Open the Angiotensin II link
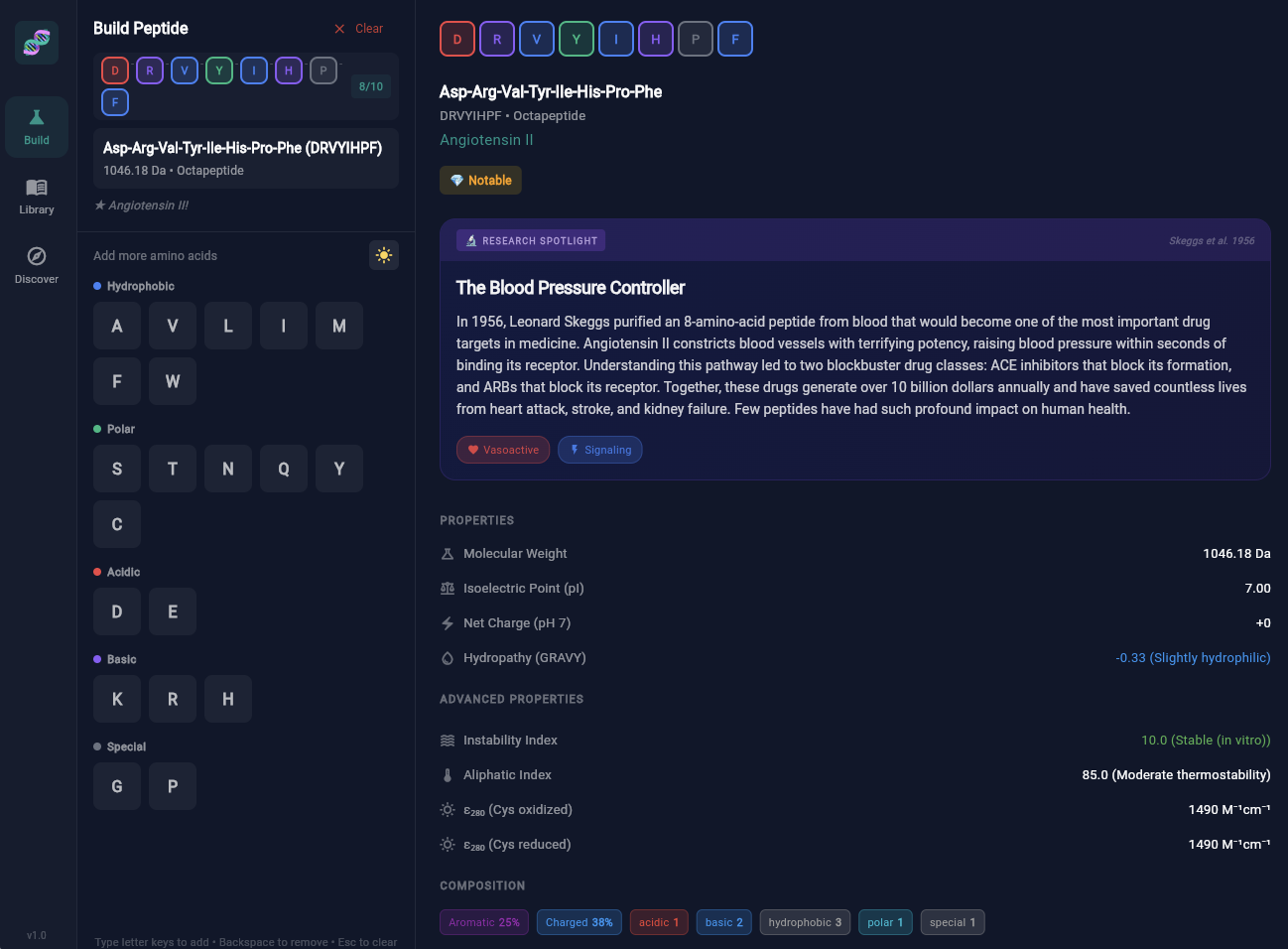Viewport: 1288px width, 949px height. pyautogui.click(x=486, y=140)
